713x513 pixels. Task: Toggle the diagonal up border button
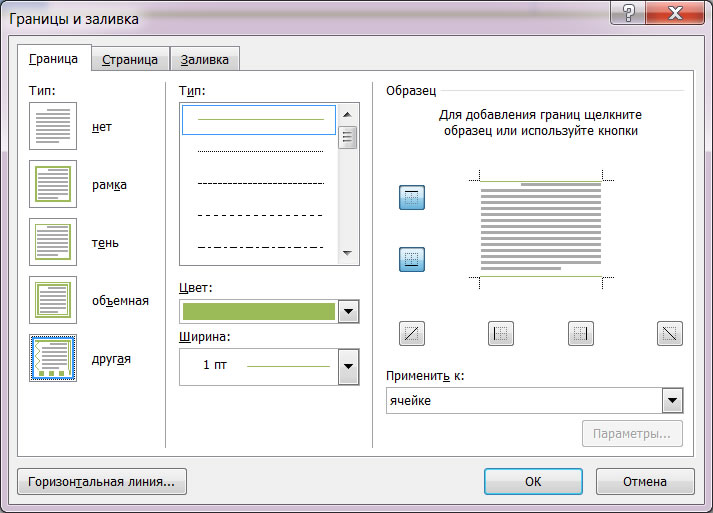(x=412, y=333)
